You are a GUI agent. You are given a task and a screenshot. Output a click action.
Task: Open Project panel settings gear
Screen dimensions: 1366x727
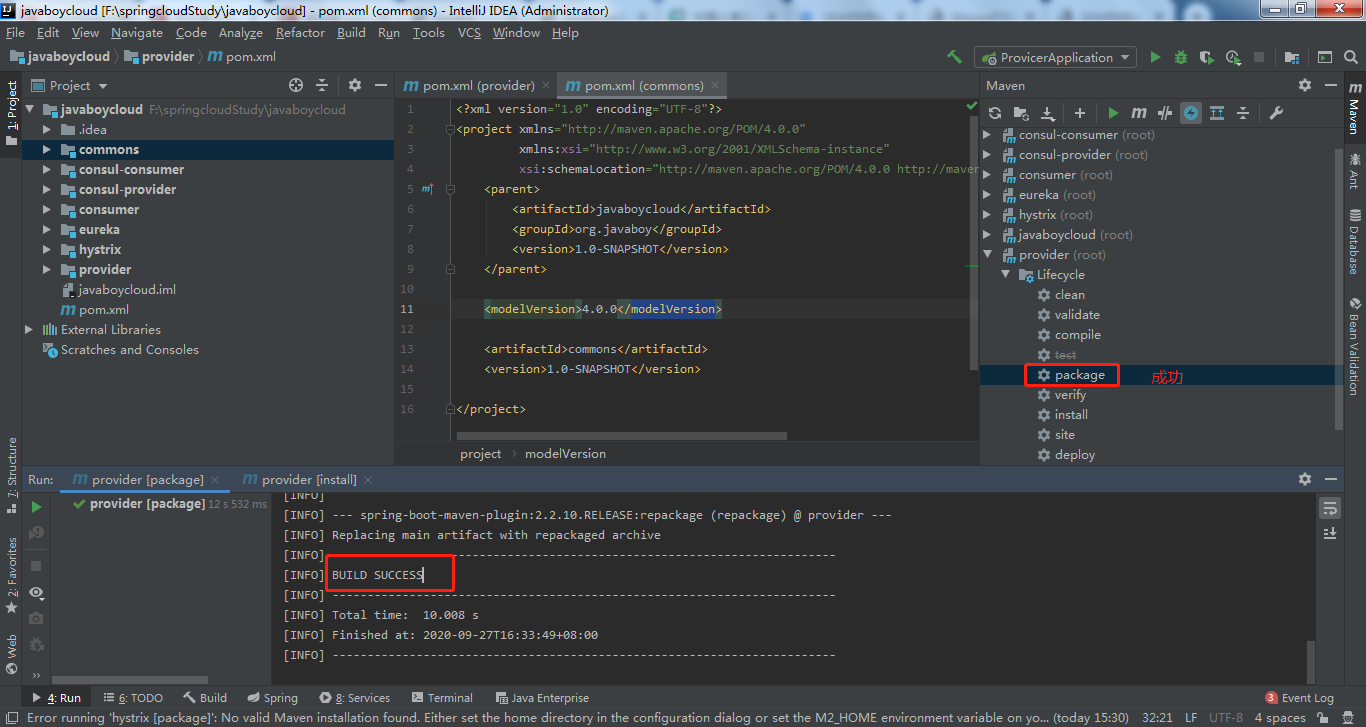point(355,85)
